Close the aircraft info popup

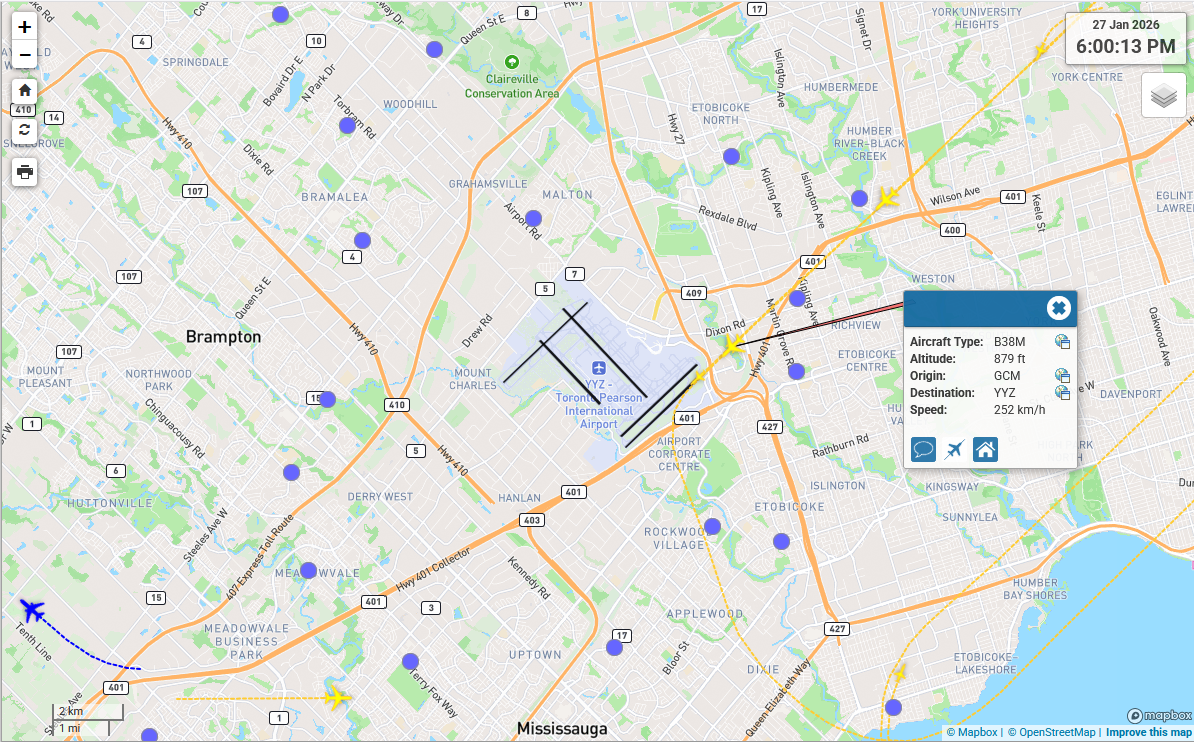point(1058,308)
